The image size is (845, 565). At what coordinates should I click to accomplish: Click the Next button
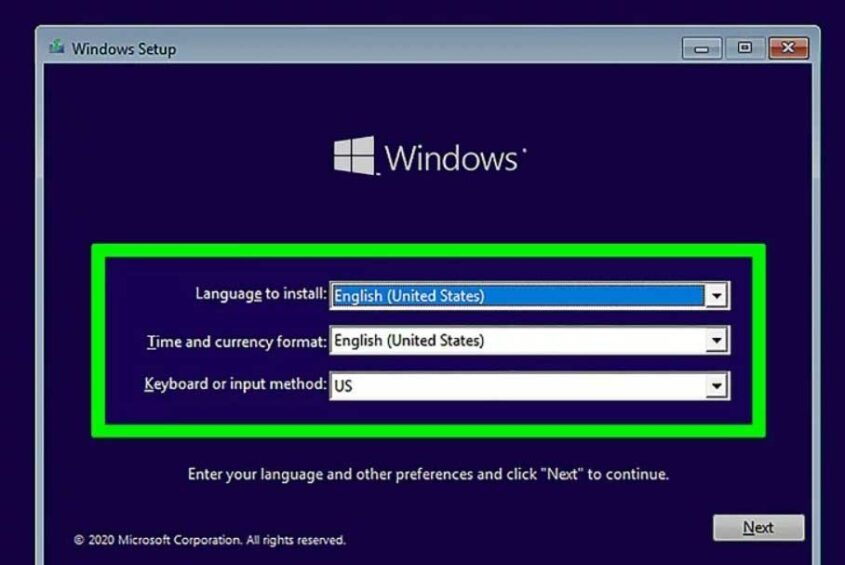[758, 527]
